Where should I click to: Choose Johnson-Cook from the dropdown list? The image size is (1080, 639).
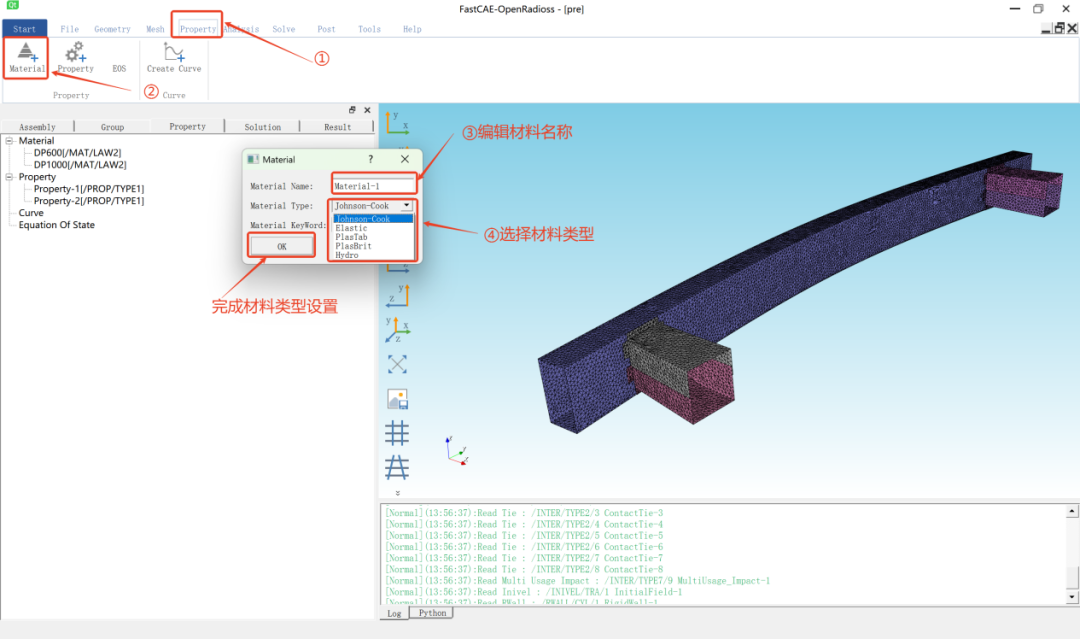click(373, 219)
